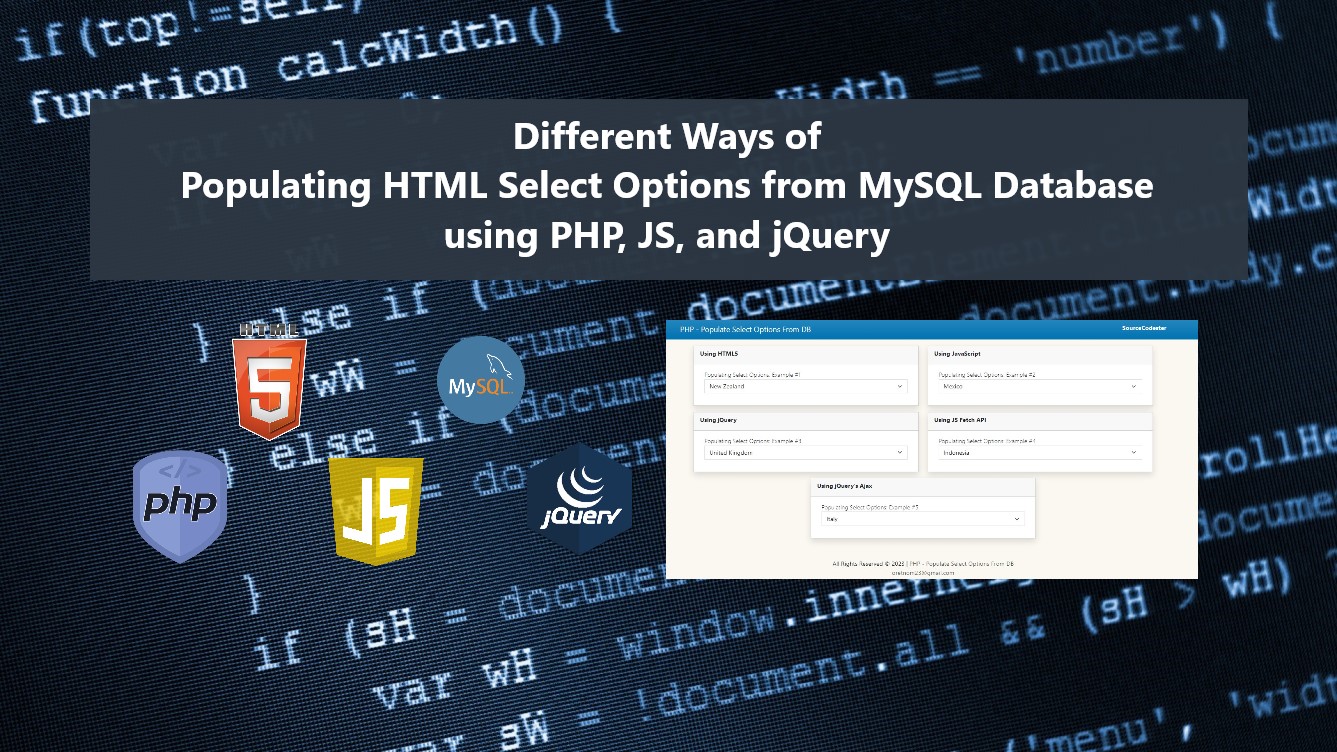The width and height of the screenshot is (1337, 752).
Task: Open the Mexico dropdown under Using JavaScript
Action: [x=1039, y=386]
